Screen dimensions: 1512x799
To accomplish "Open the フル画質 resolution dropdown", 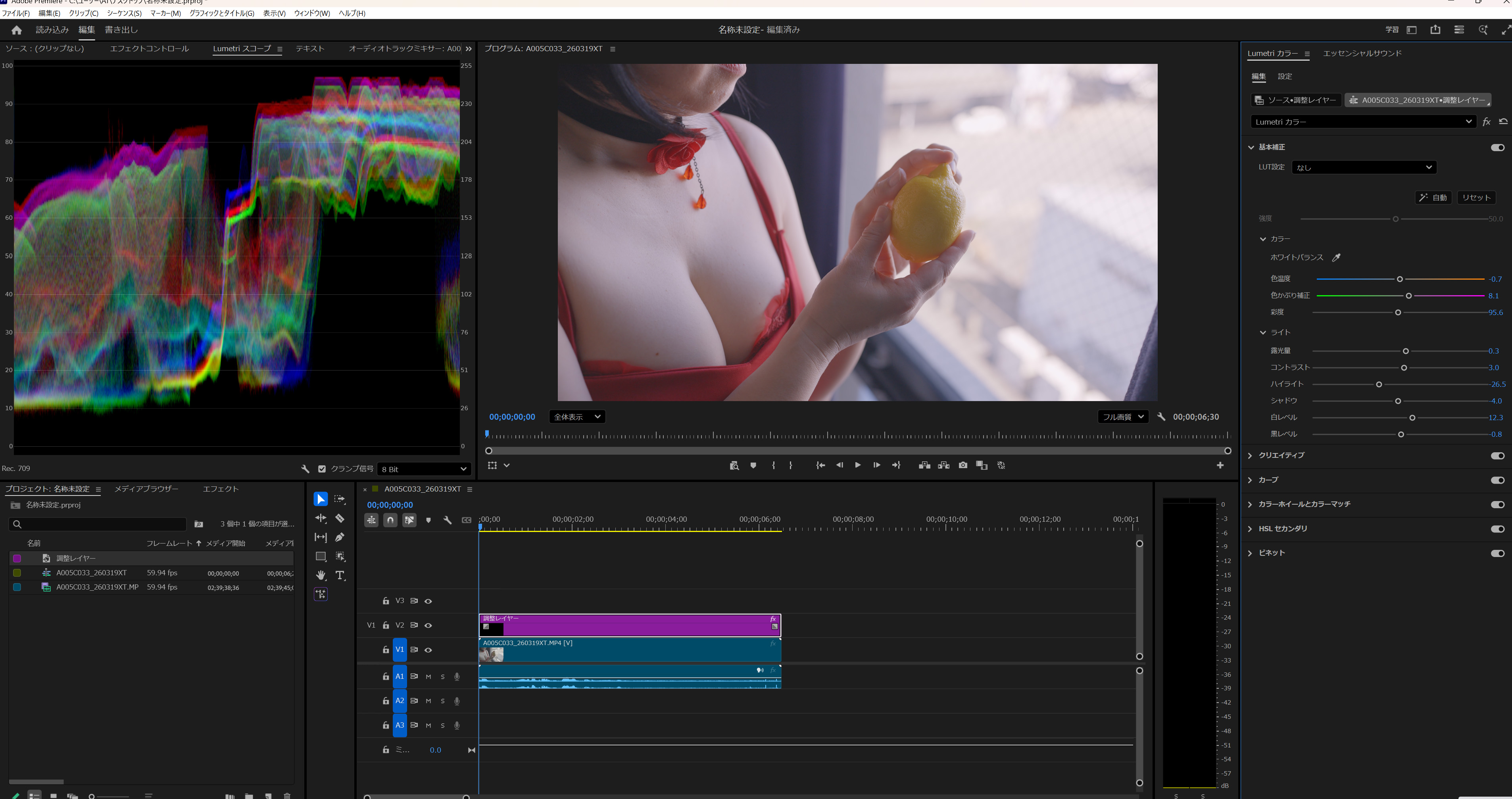I will tap(1122, 417).
